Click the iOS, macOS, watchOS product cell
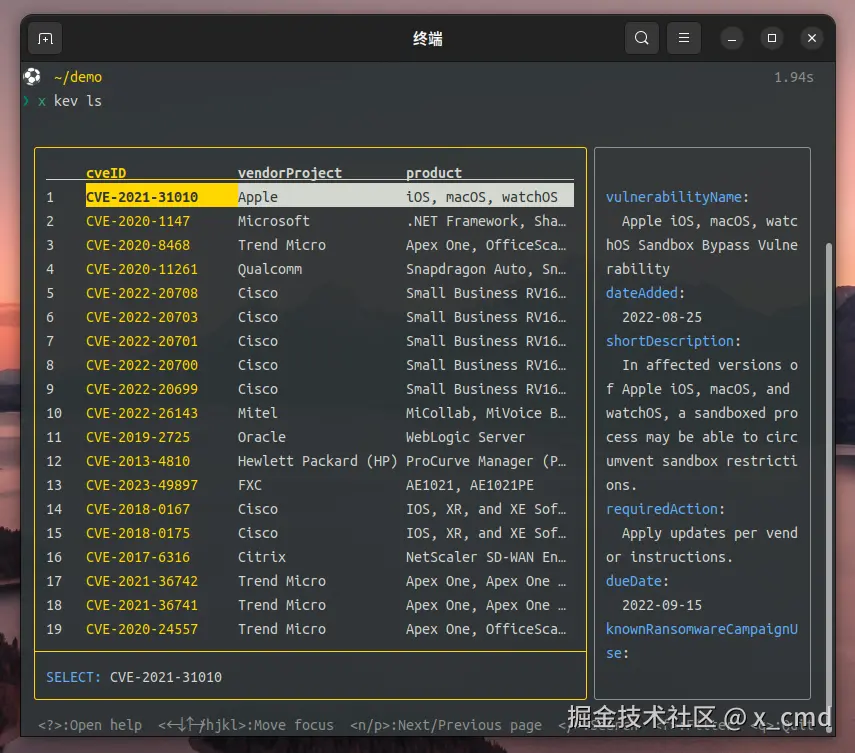This screenshot has height=753, width=855. click(x=481, y=197)
